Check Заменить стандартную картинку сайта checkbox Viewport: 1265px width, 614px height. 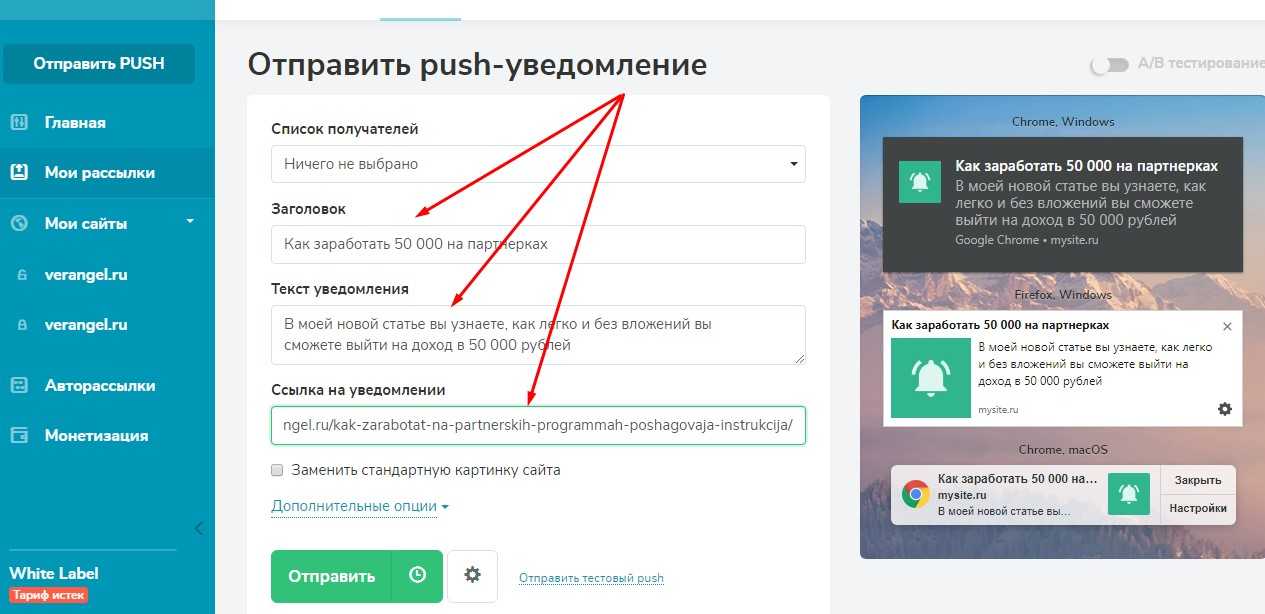click(x=277, y=470)
